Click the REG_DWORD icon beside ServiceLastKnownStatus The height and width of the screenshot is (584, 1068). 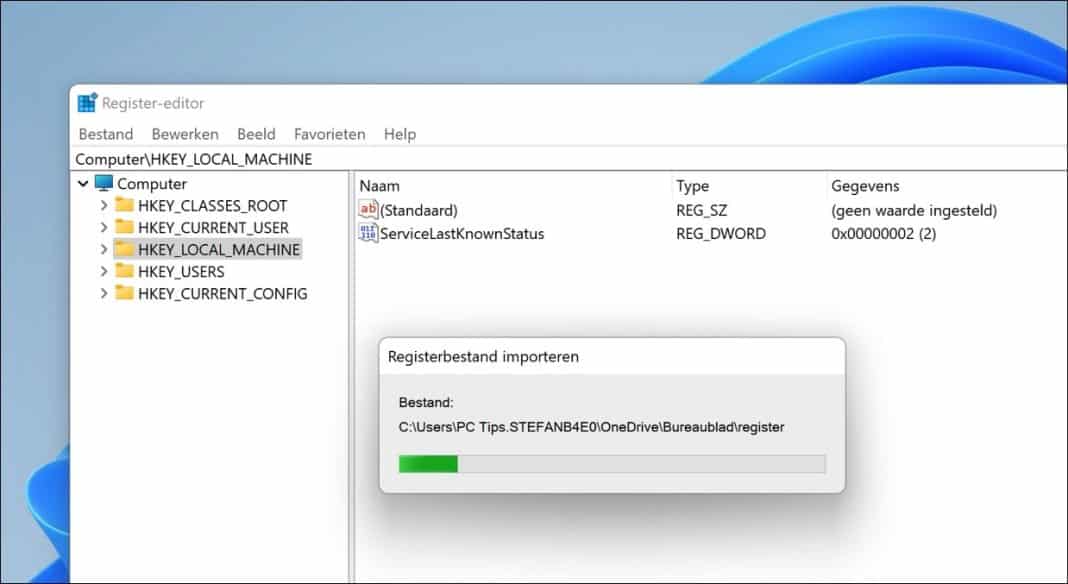(366, 233)
